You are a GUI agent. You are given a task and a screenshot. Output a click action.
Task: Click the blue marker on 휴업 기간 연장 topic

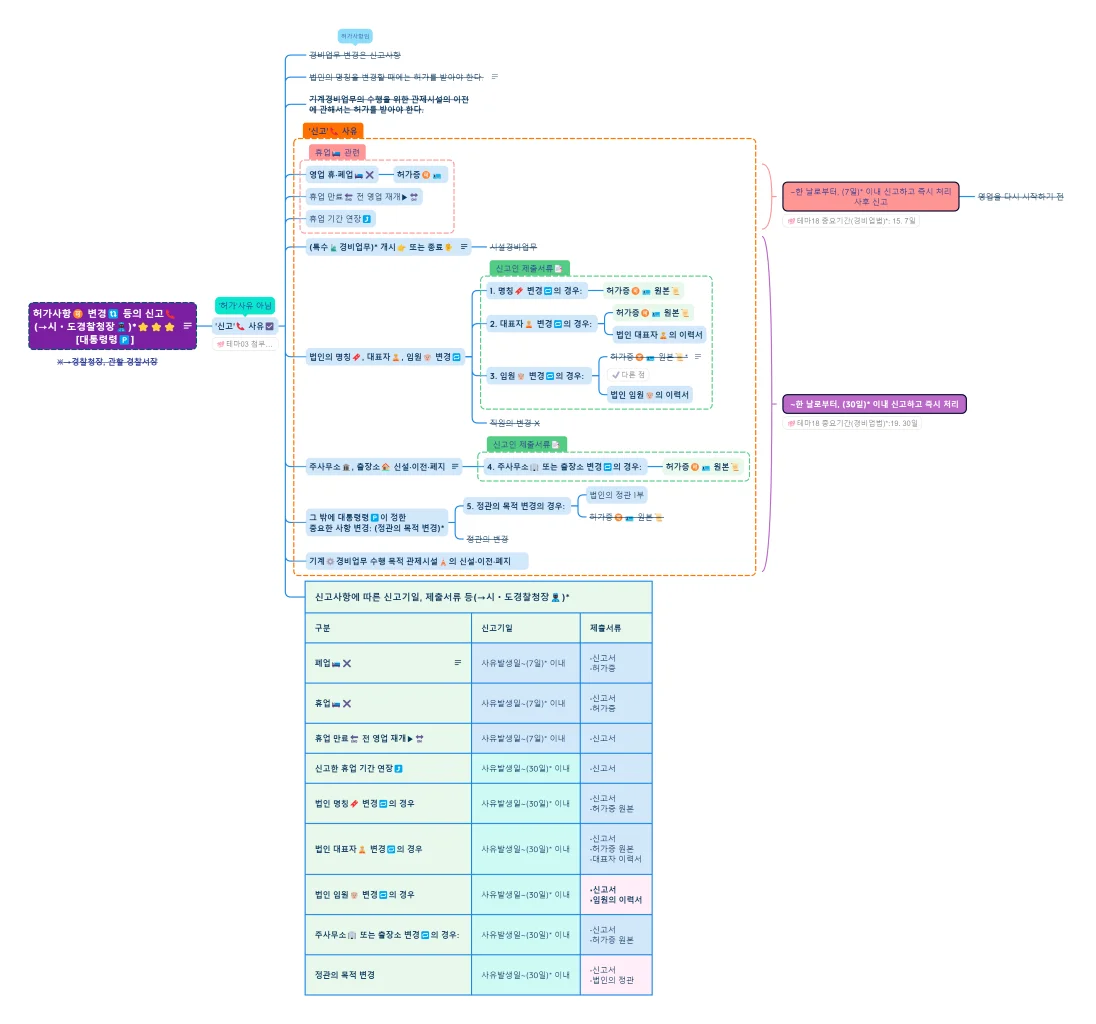[367, 218]
